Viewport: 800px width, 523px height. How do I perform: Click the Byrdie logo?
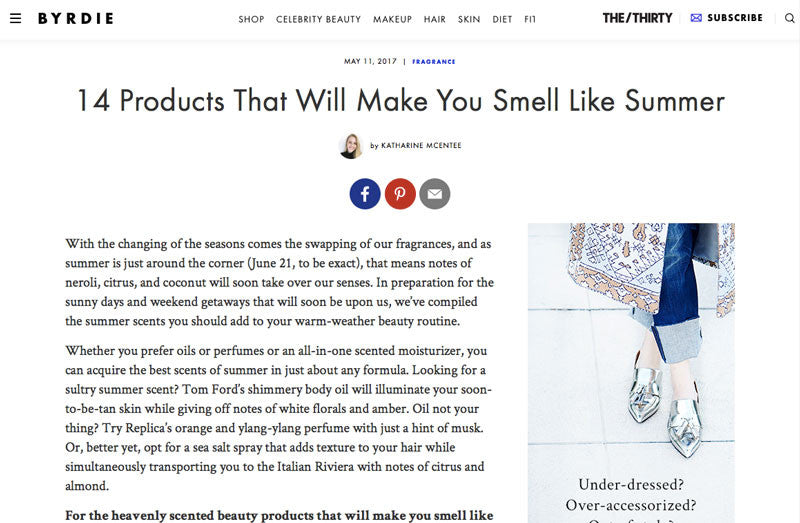pyautogui.click(x=76, y=18)
